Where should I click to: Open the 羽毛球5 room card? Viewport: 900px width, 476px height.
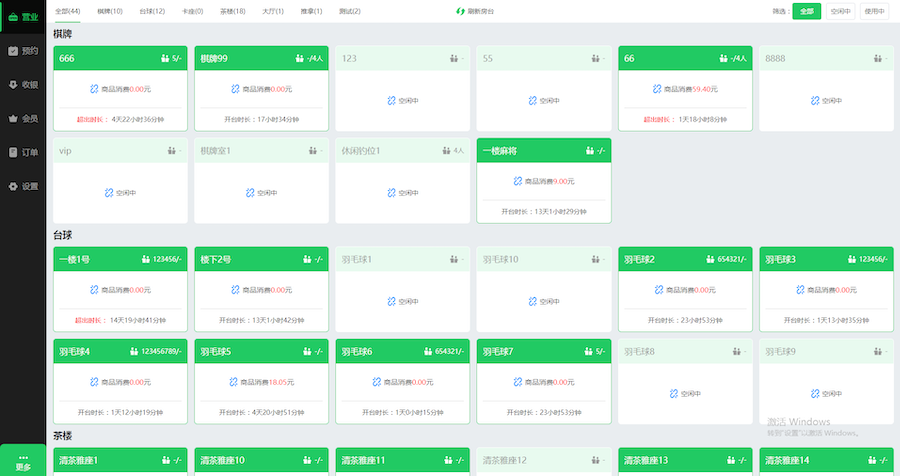point(261,382)
